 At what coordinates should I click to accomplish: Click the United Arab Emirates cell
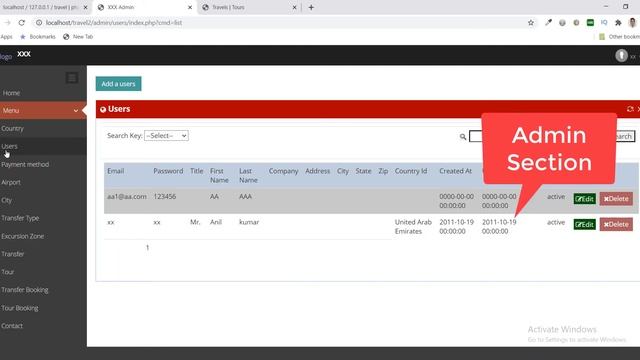pyautogui.click(x=413, y=227)
